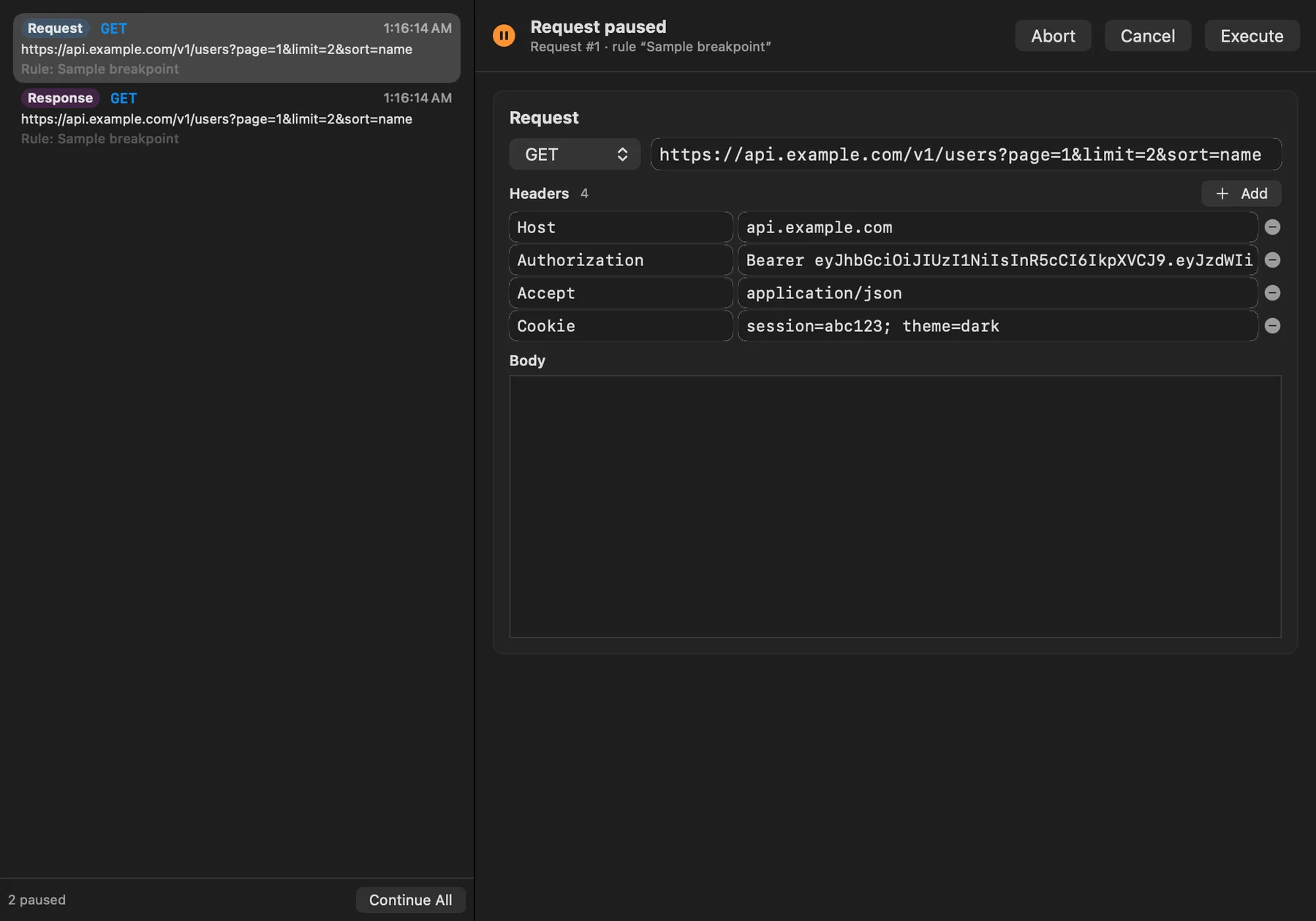Viewport: 1316px width, 921px height.
Task: Edit the Host header name field
Action: click(x=621, y=227)
